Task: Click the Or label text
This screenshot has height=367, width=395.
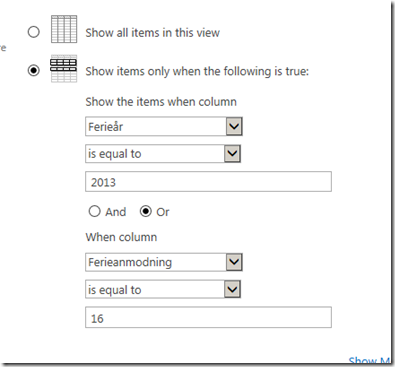Action: 163,212
